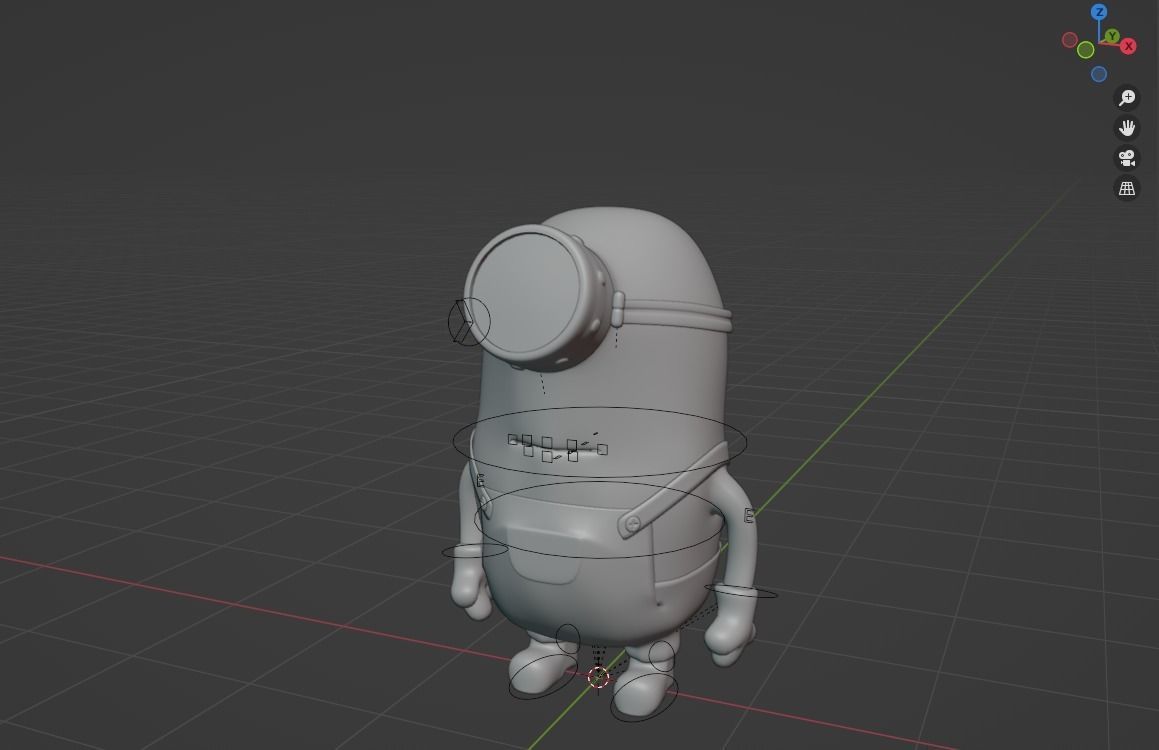
Task: Toggle perspective/orthographic grid icon
Action: click(1126, 188)
